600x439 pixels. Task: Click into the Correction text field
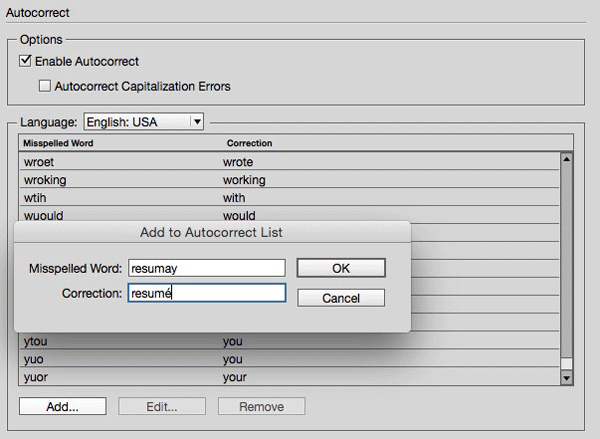pyautogui.click(x=206, y=293)
